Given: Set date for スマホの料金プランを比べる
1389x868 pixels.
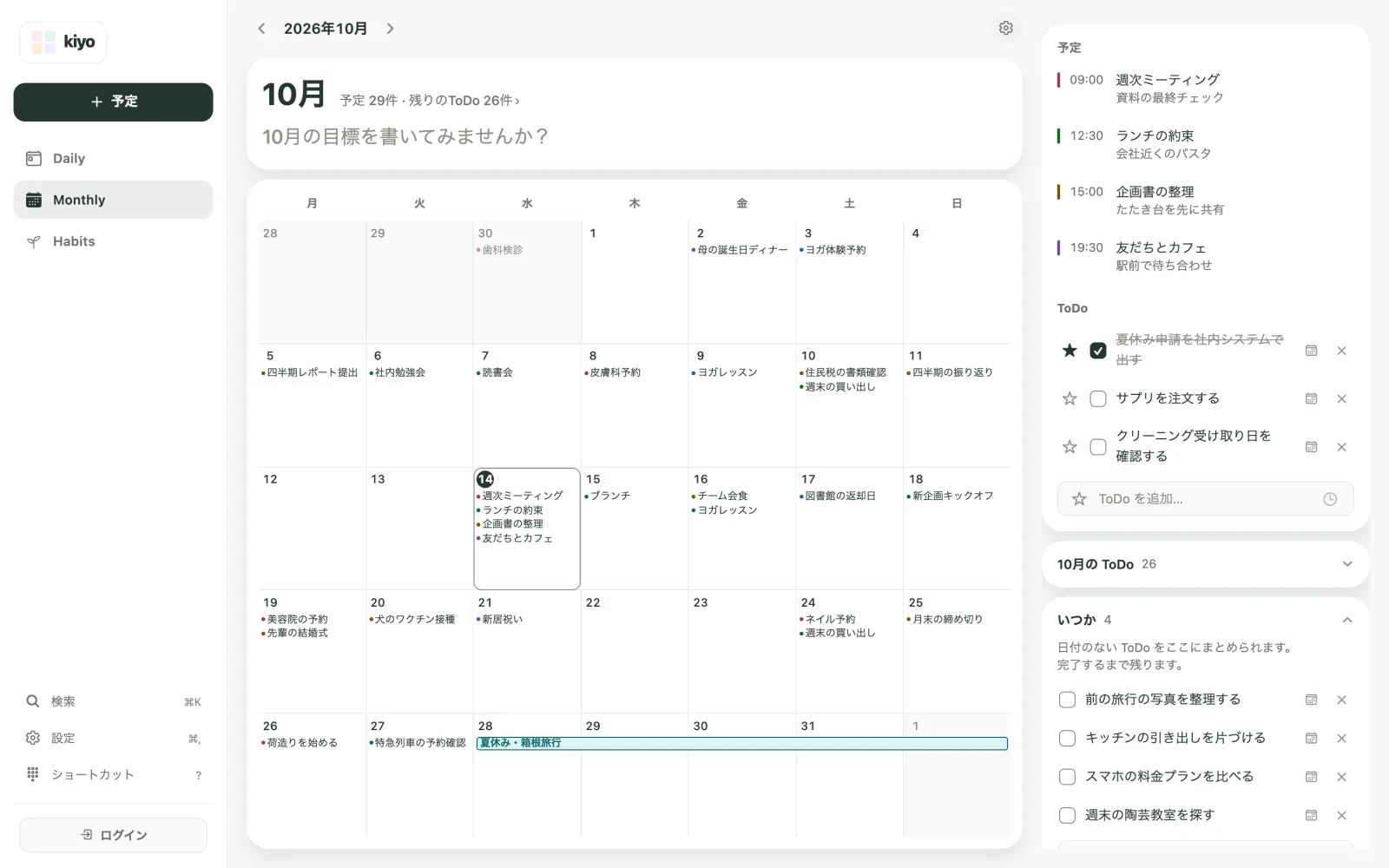Looking at the screenshot, I should 1311,777.
